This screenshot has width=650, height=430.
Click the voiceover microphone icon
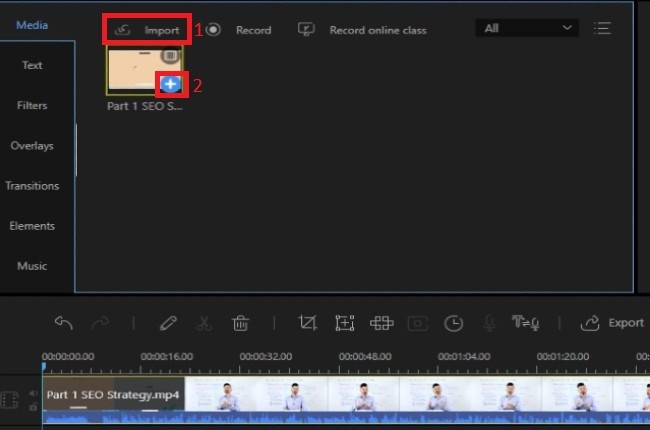[x=490, y=323]
